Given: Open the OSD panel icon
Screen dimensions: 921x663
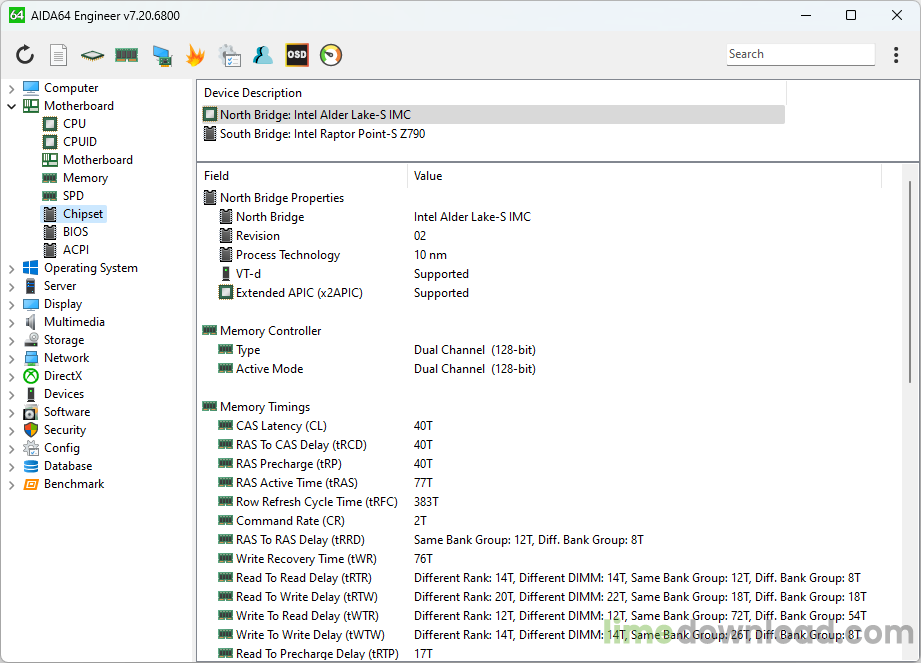Looking at the screenshot, I should pos(297,55).
